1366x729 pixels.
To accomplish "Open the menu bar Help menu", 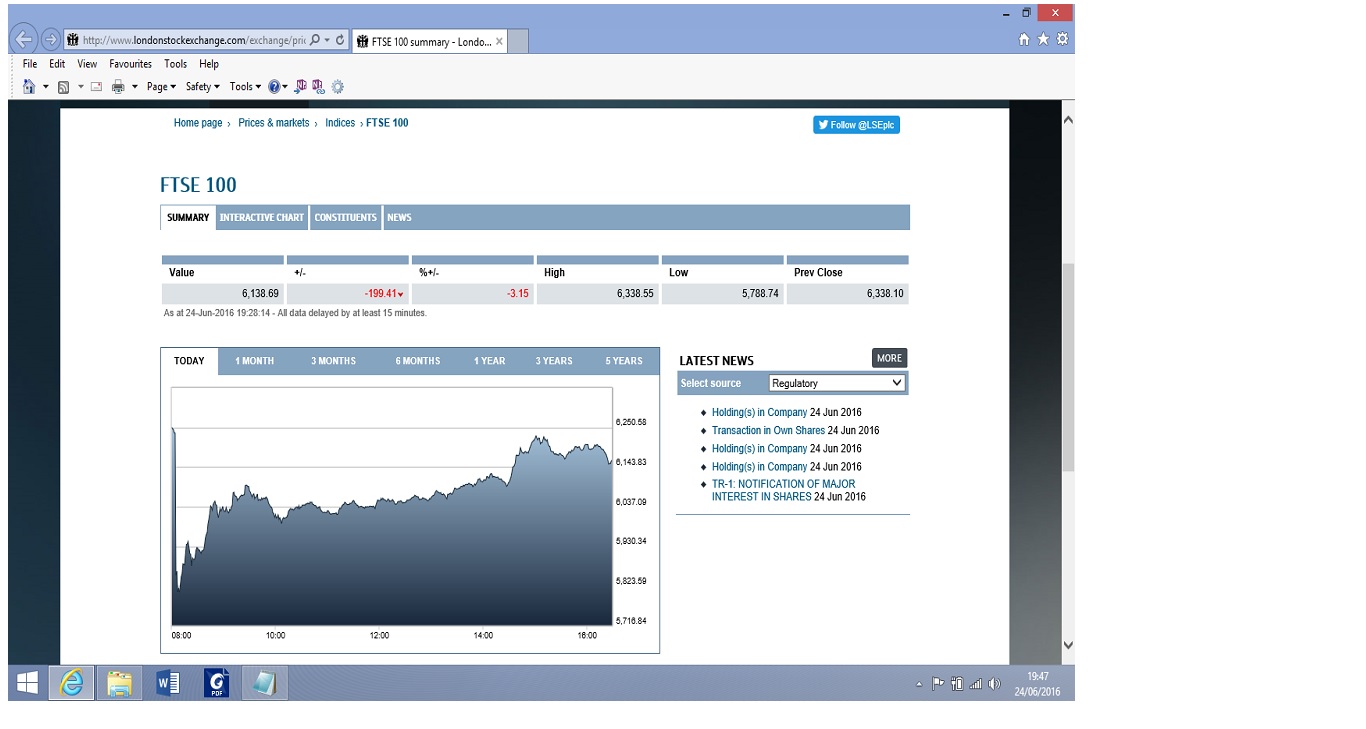I will pos(209,64).
